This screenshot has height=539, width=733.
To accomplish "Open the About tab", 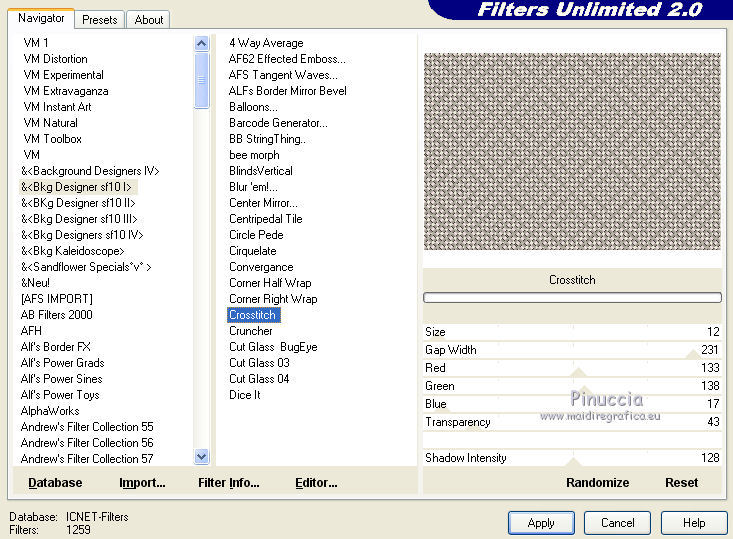I will (149, 20).
